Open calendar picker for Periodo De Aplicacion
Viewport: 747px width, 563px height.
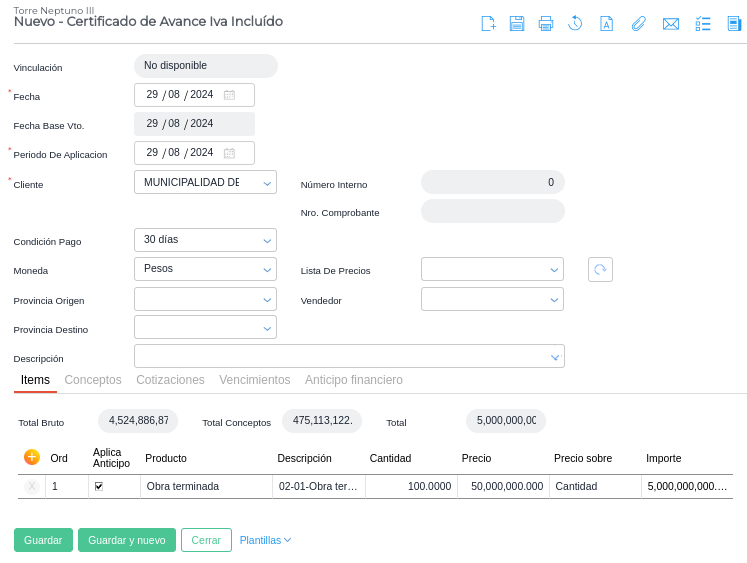coord(229,153)
